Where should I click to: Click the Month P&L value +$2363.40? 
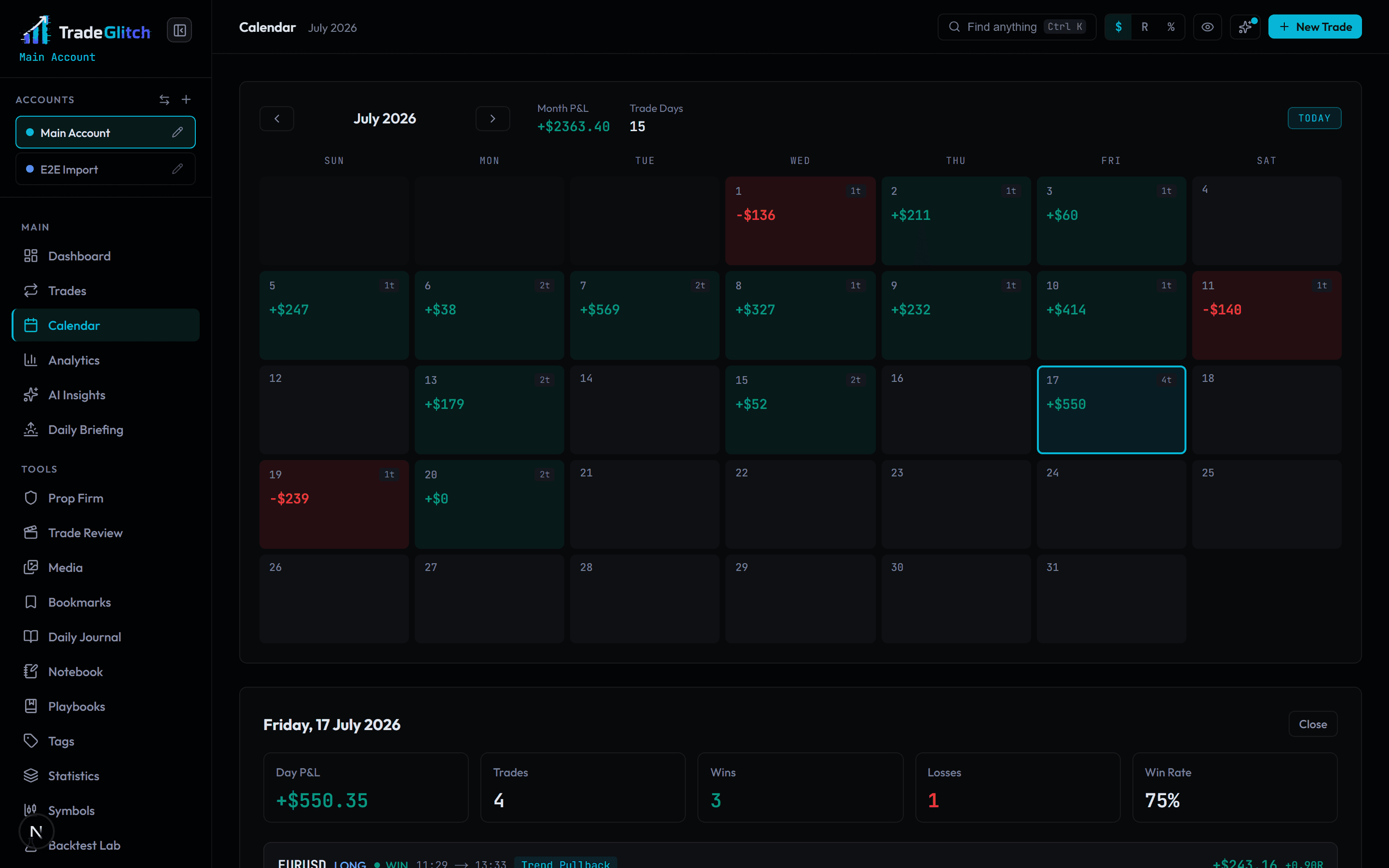(x=573, y=127)
